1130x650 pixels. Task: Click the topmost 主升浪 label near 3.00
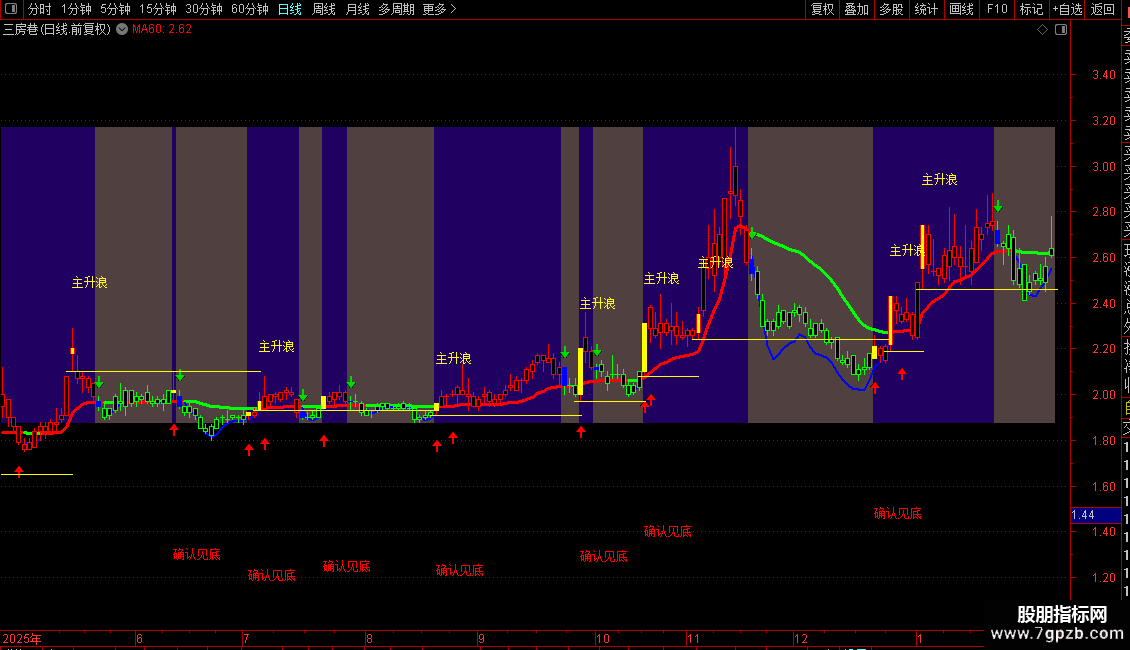(x=939, y=180)
